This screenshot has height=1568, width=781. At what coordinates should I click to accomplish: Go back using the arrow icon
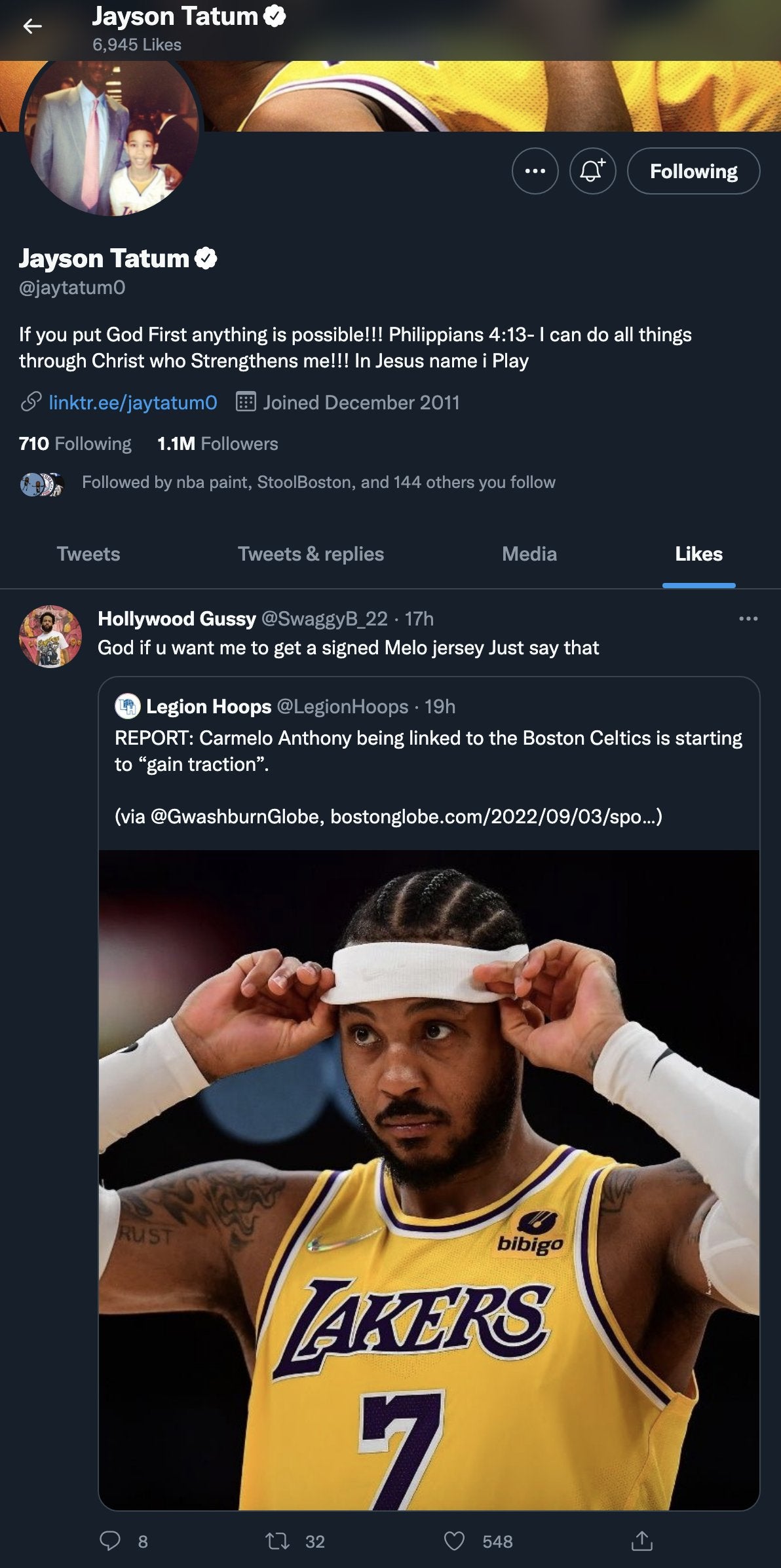point(32,26)
